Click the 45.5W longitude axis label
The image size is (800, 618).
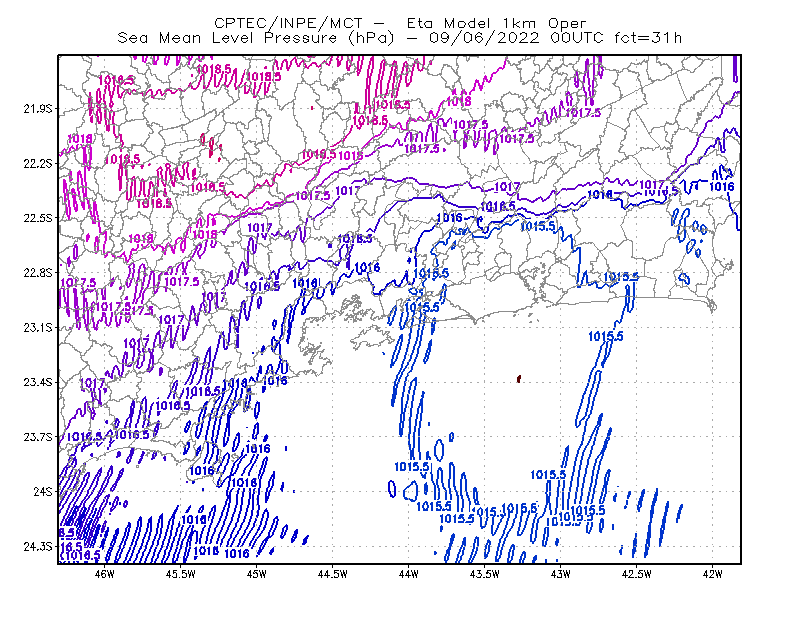tap(181, 574)
